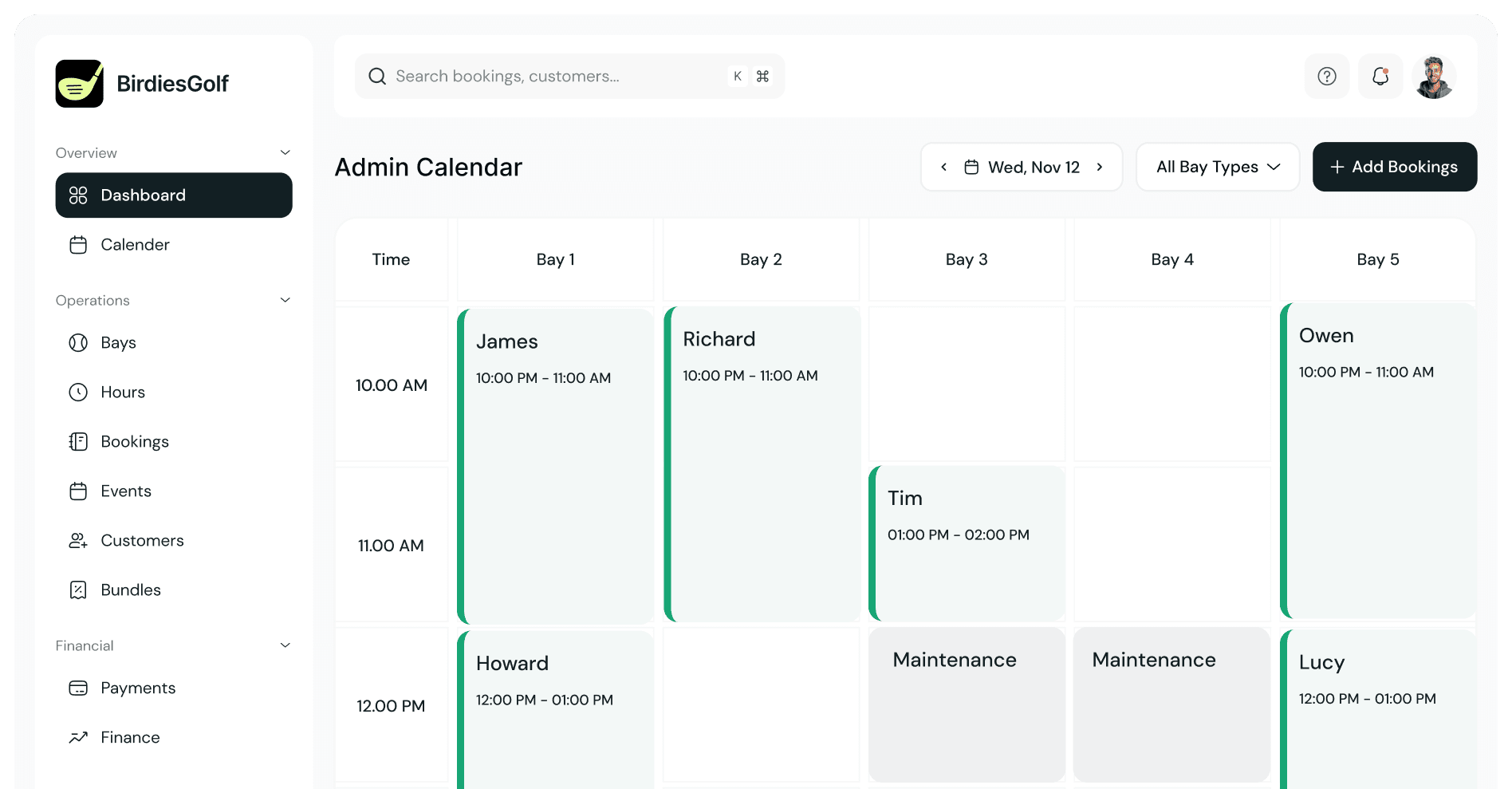1512x789 pixels.
Task: Select the Bays icon in sidebar
Action: click(x=78, y=342)
